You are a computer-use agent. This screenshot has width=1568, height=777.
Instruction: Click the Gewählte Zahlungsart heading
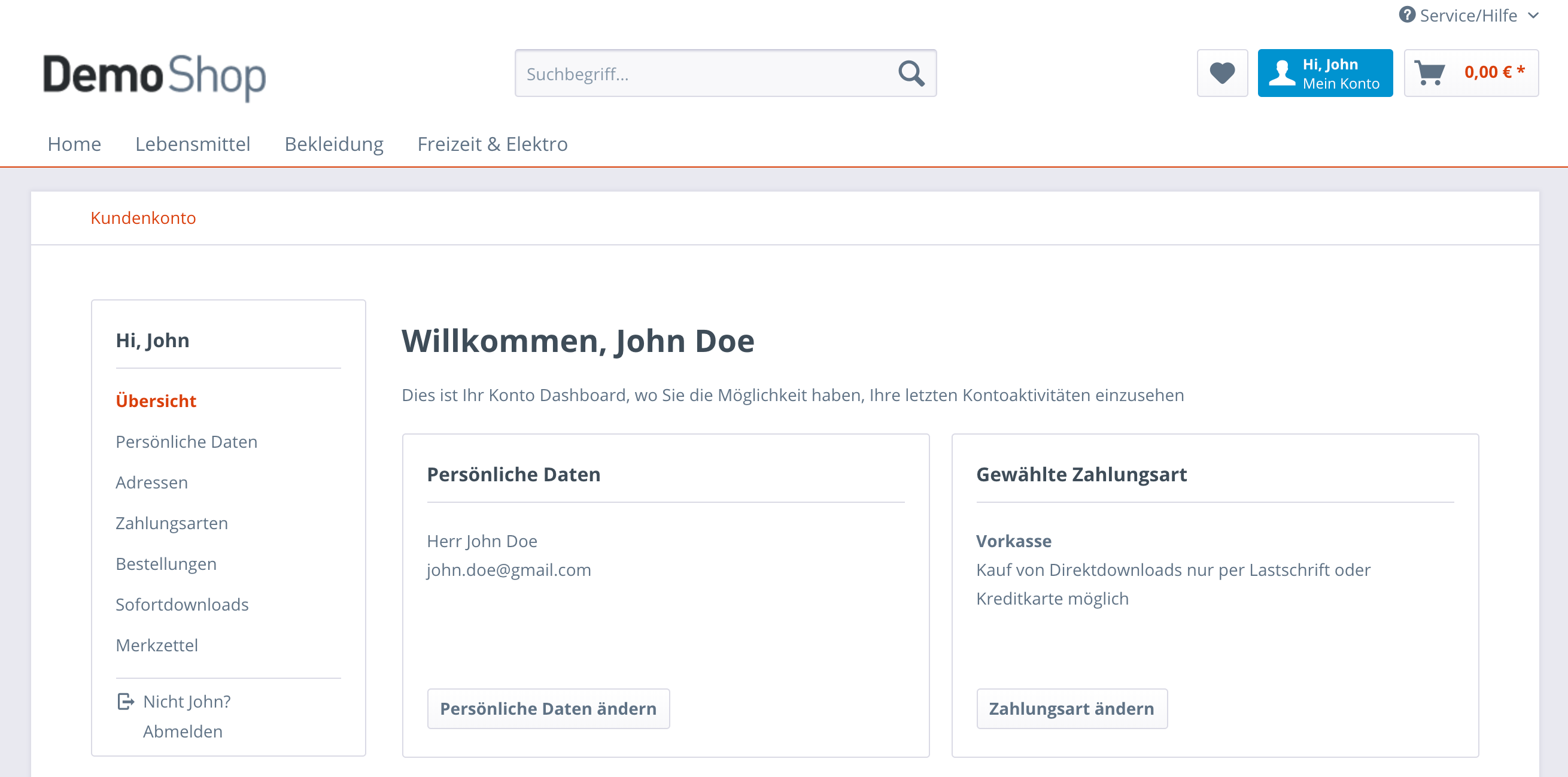pyautogui.click(x=1081, y=474)
